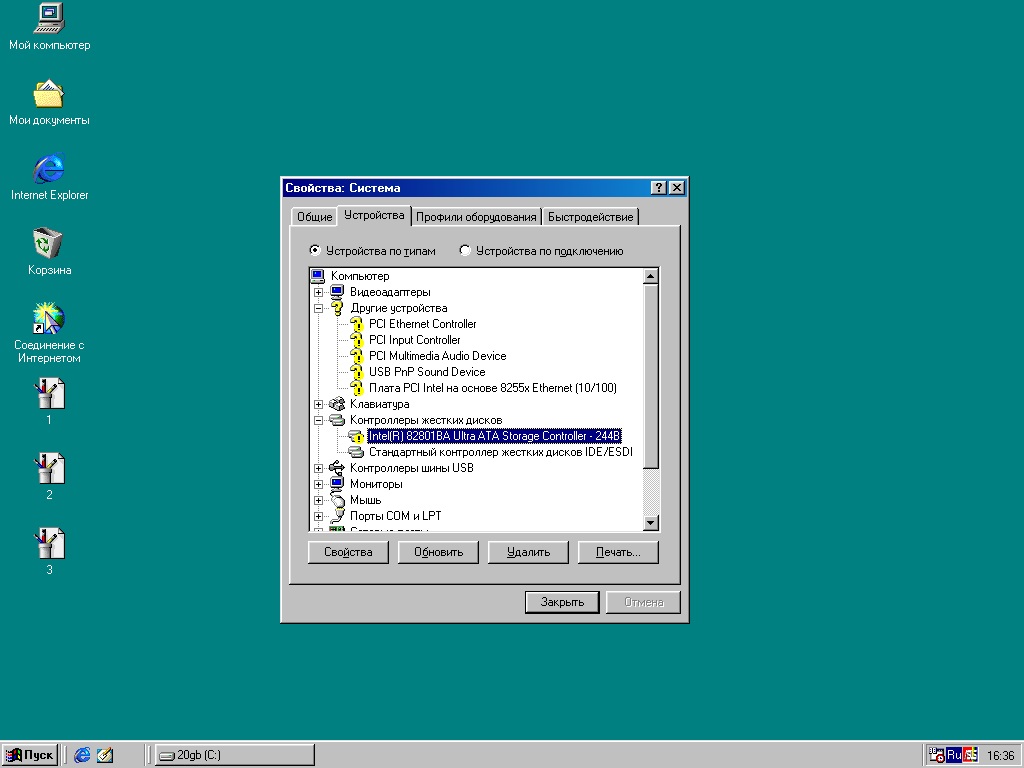Select Устройства по типам radio button
The image size is (1024, 768).
coord(315,250)
